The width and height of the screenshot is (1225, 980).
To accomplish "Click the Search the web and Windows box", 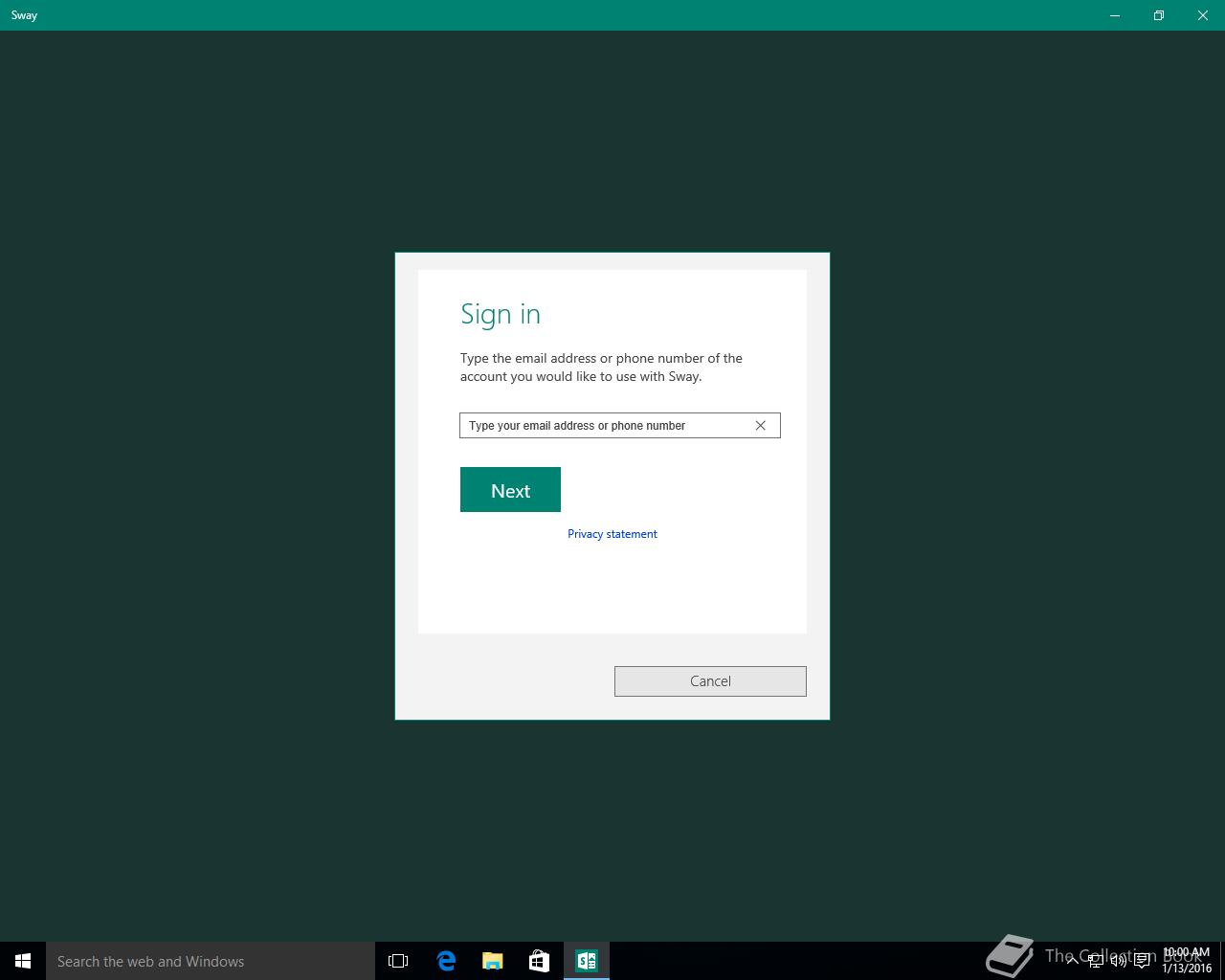I will [211, 961].
